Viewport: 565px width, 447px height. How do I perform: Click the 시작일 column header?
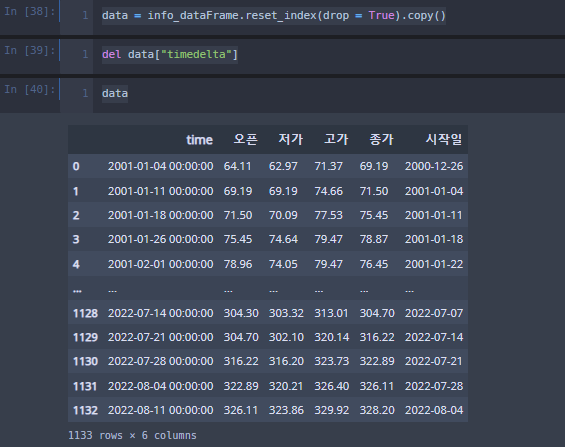[x=444, y=139]
